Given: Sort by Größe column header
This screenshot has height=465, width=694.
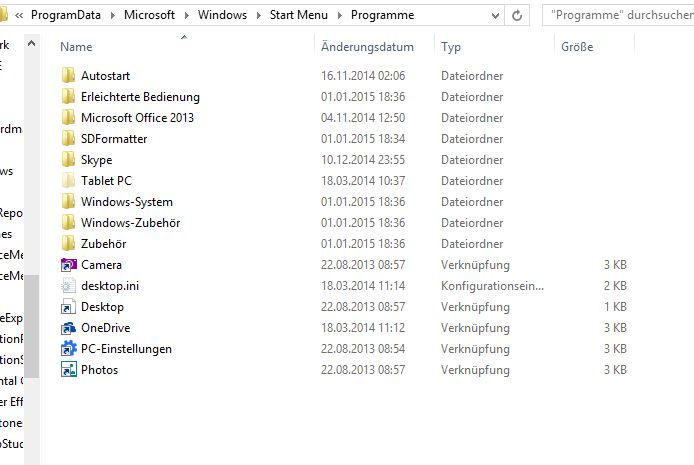Looking at the screenshot, I should tap(577, 47).
